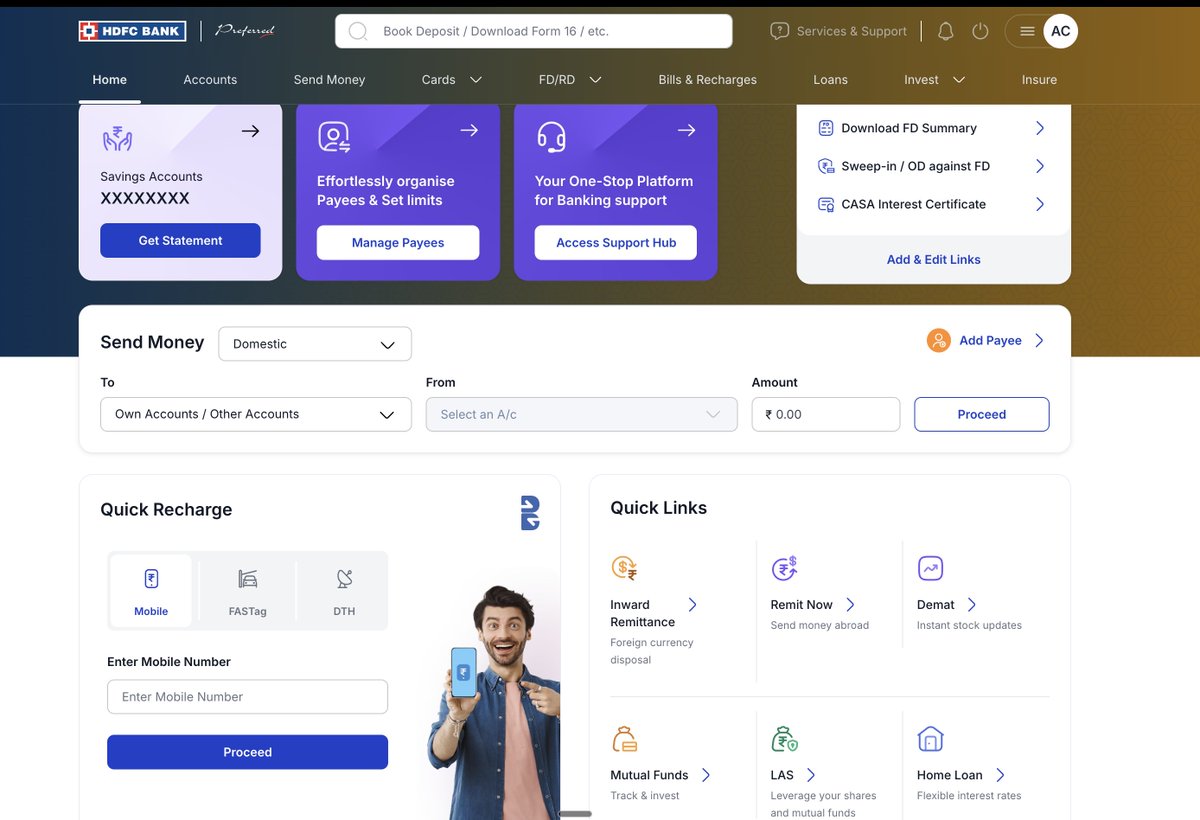Click chevron next to CASA Interest Certificate
The width and height of the screenshot is (1200, 820).
(x=1040, y=204)
